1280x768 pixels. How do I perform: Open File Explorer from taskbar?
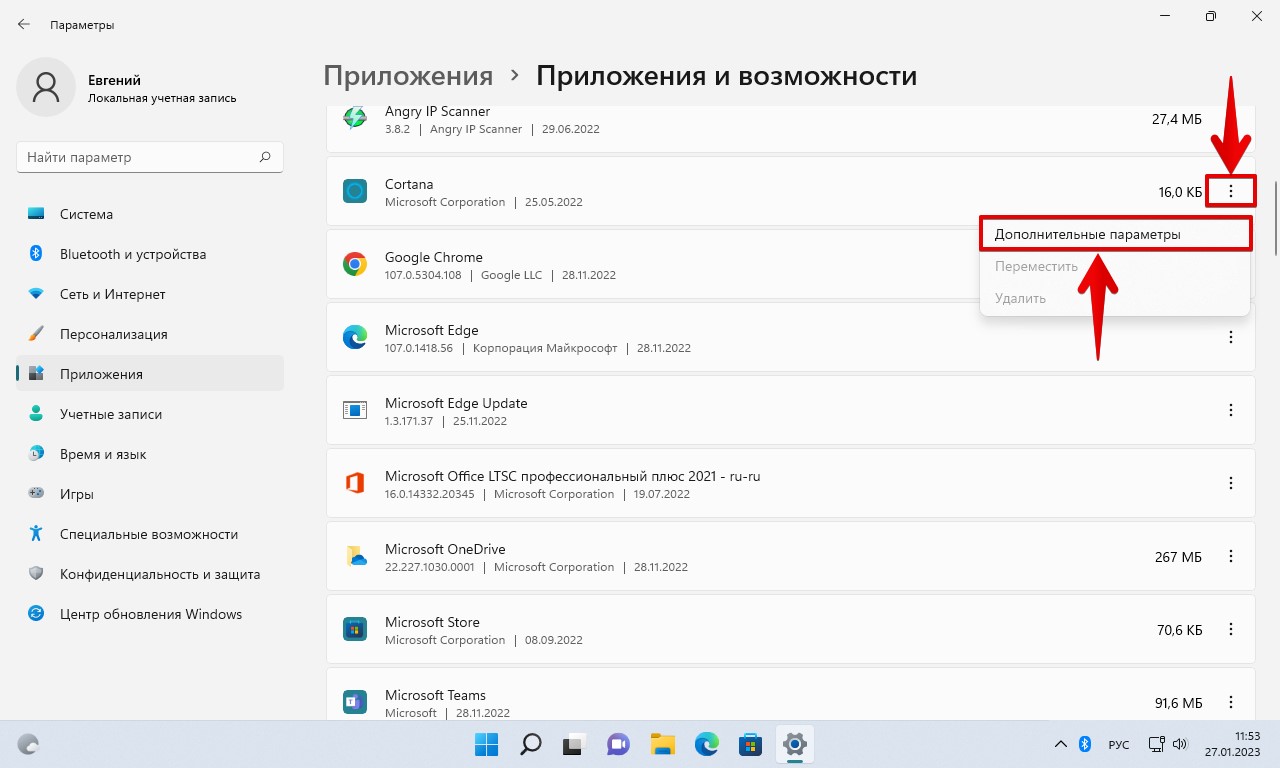(x=662, y=744)
